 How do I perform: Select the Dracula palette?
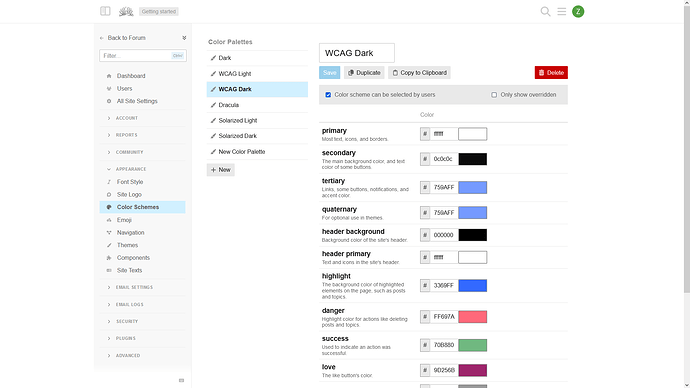coord(257,105)
